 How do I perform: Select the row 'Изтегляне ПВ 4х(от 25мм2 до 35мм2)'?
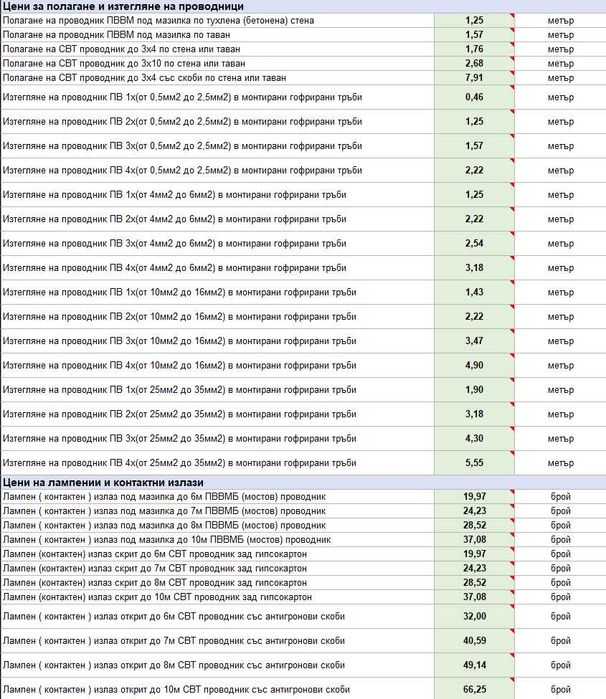303,463
